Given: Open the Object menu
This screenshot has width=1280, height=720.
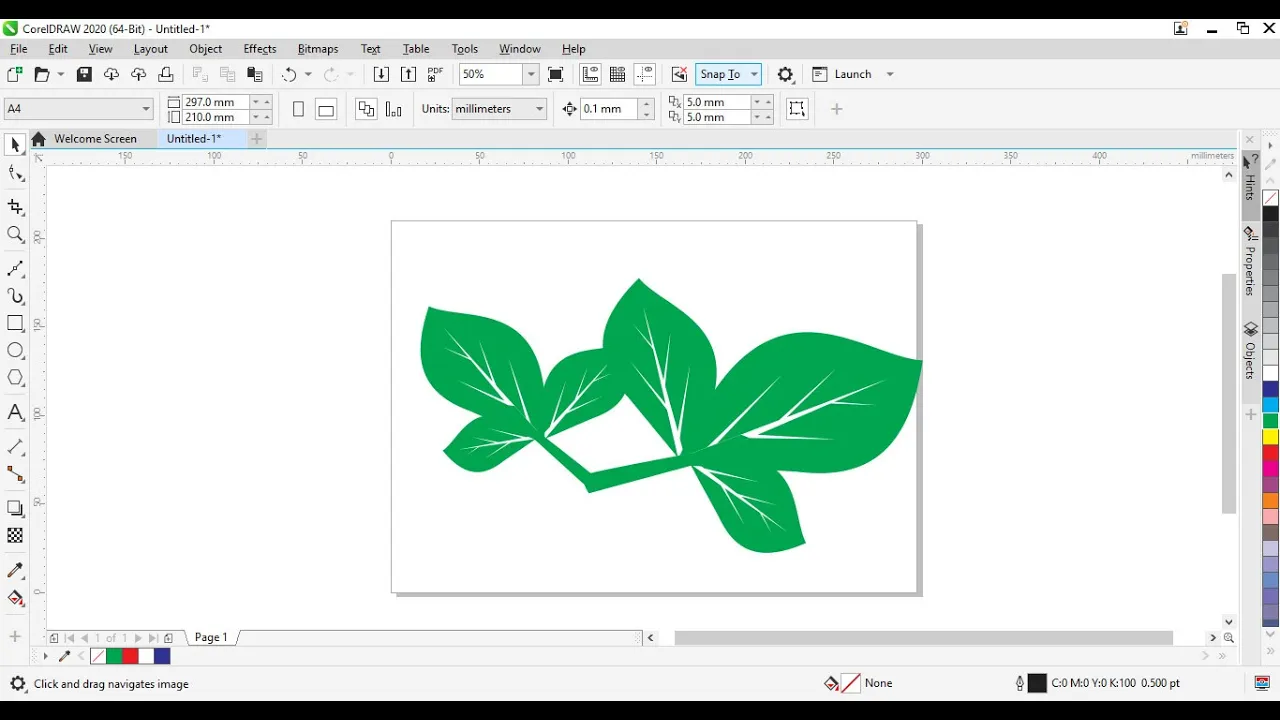Looking at the screenshot, I should 206,48.
